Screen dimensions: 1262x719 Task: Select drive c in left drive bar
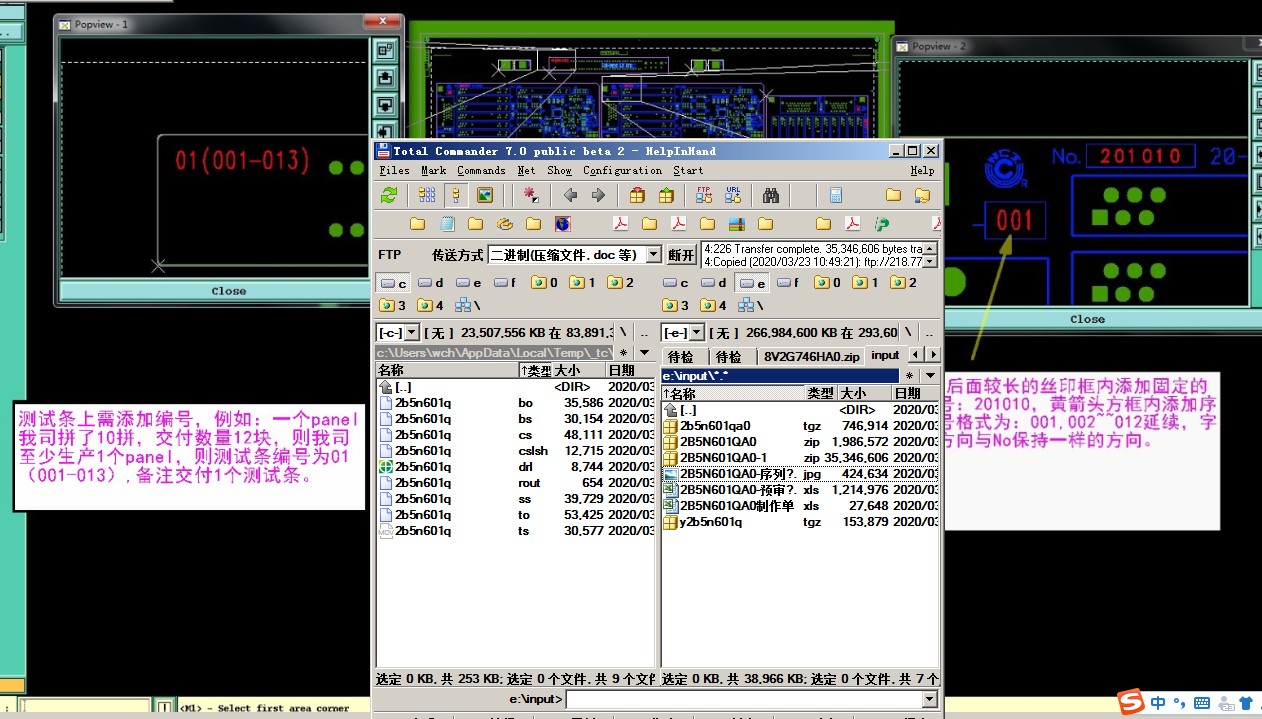point(391,283)
